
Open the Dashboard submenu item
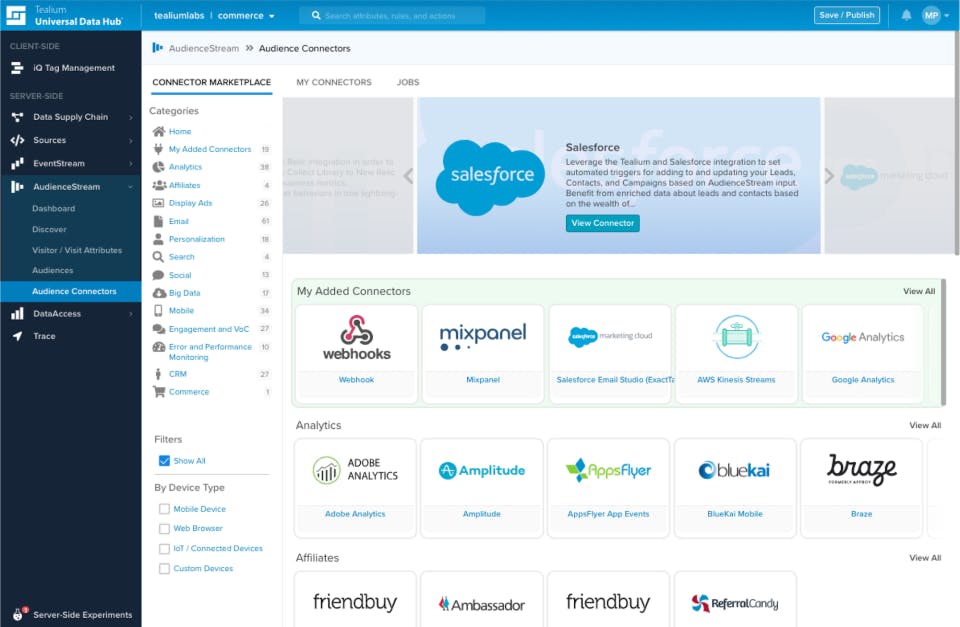54,208
